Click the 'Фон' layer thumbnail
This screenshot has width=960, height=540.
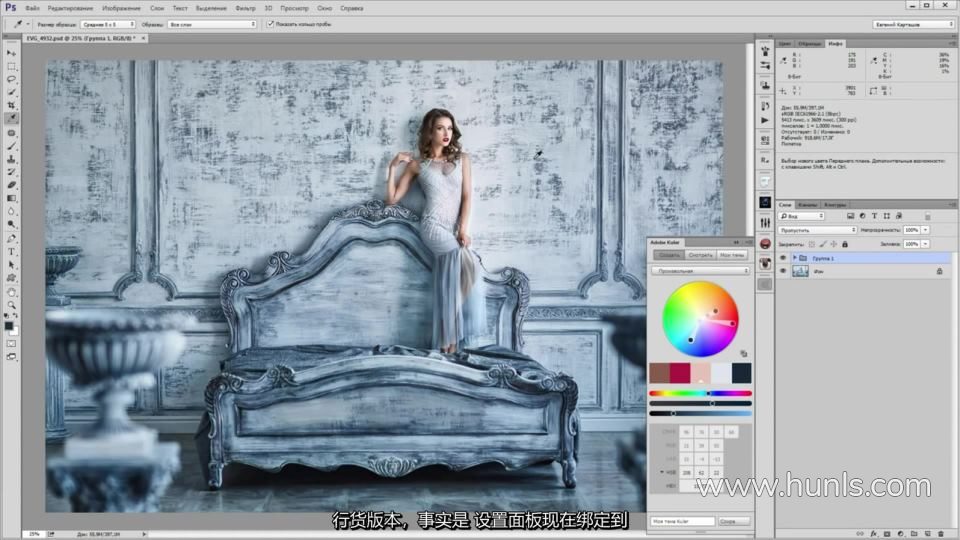pos(800,270)
